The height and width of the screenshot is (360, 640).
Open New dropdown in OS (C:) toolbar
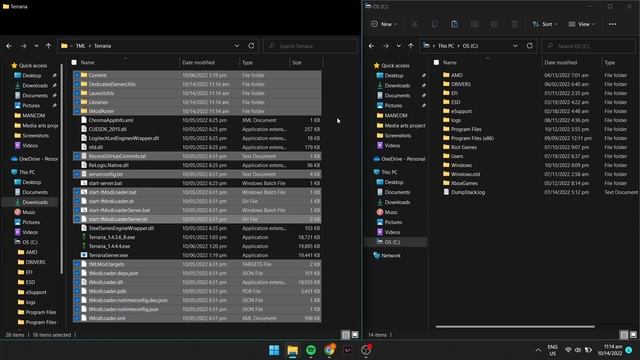(x=384, y=24)
